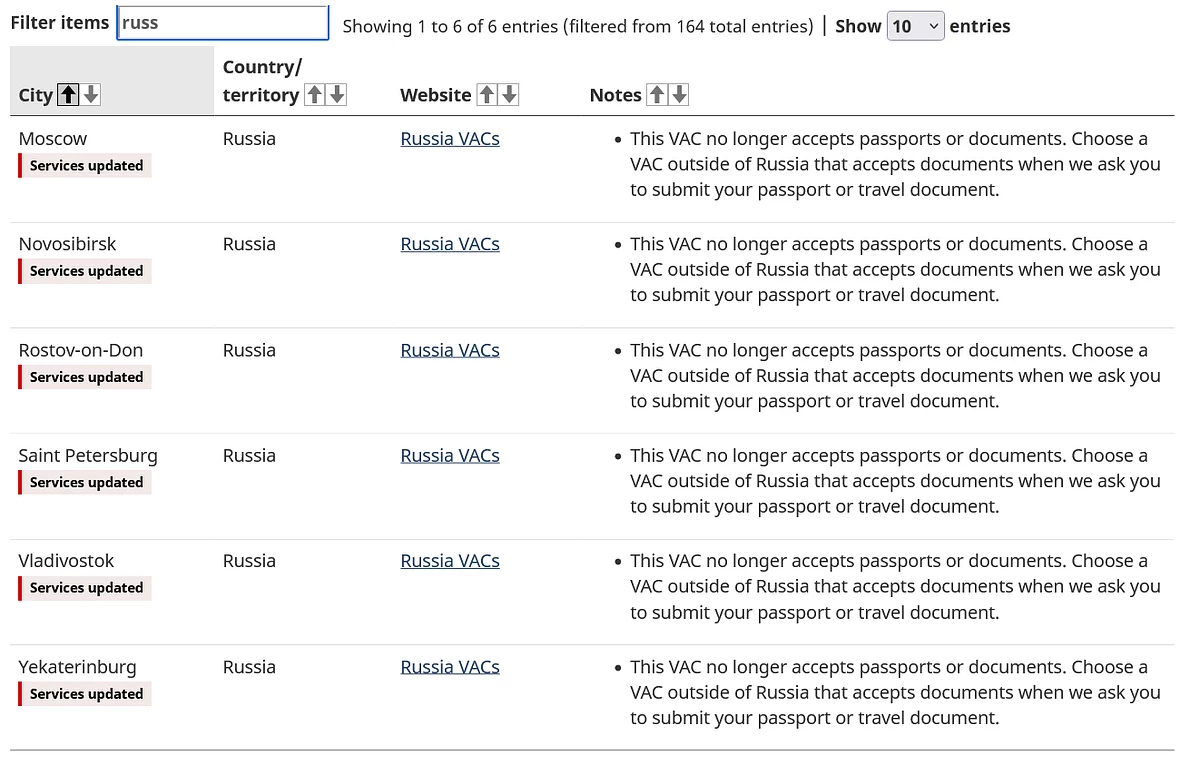
Task: Sort City column descending with down arrow
Action: click(x=91, y=95)
